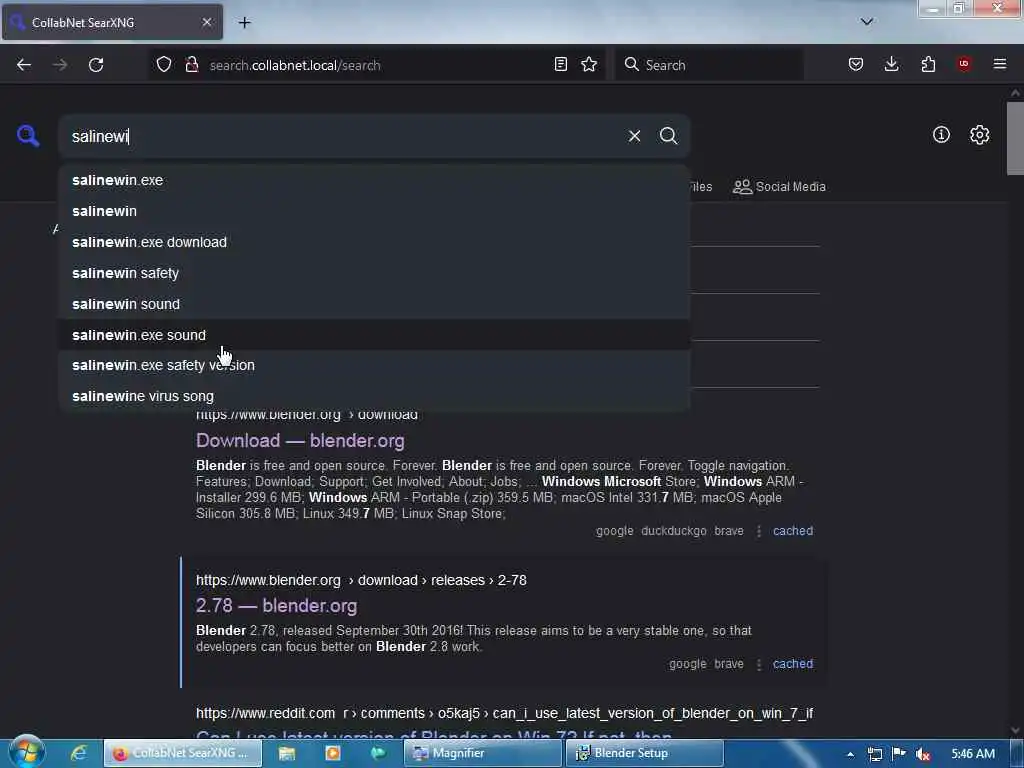Open the "Download — blender.org" result
Image resolution: width=1024 pixels, height=768 pixels.
point(300,441)
